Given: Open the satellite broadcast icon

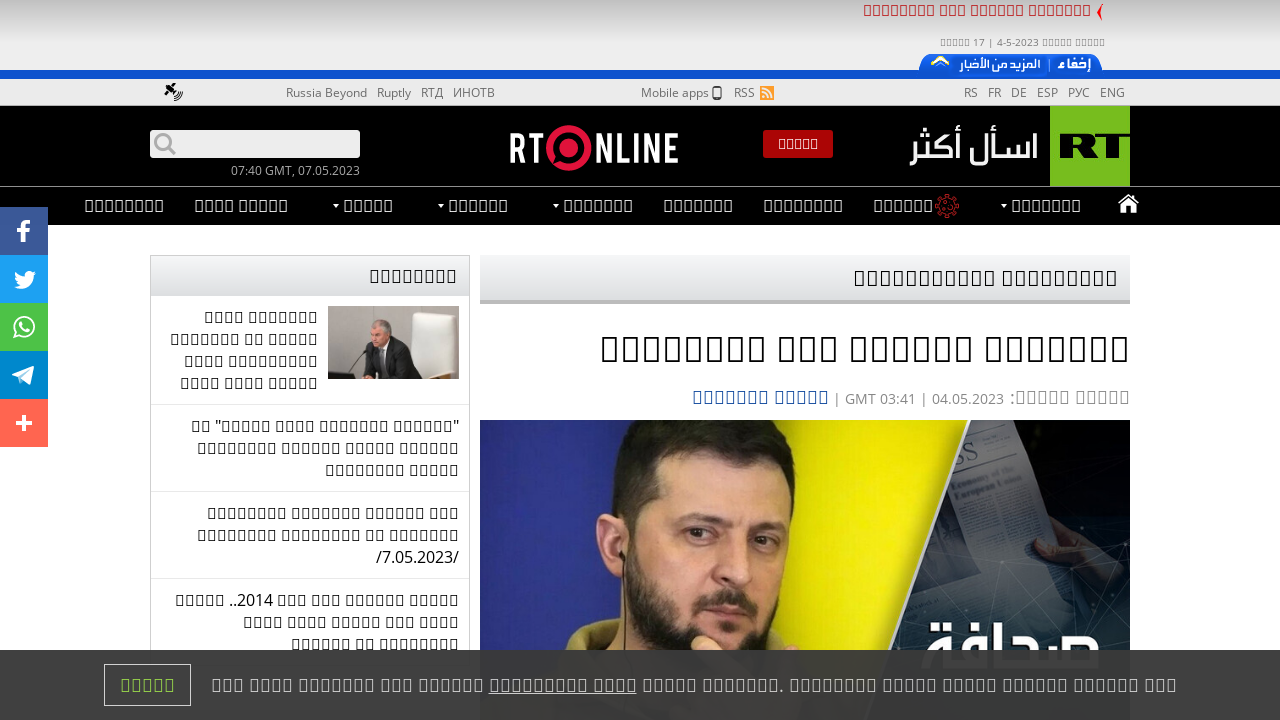Looking at the screenshot, I should point(173,92).
